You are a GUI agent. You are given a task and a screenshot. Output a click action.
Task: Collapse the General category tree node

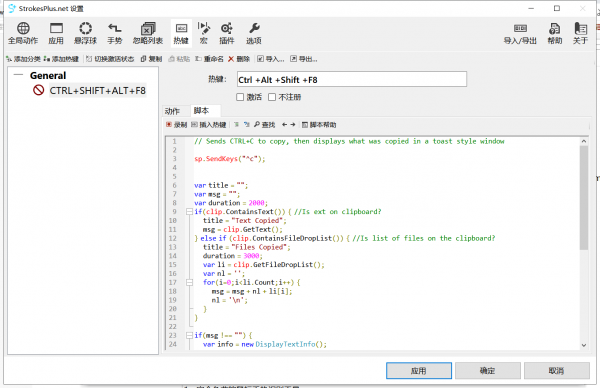18,75
